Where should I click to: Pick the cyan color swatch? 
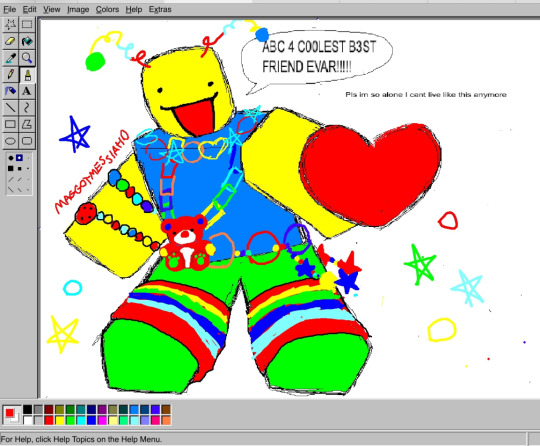(x=81, y=420)
